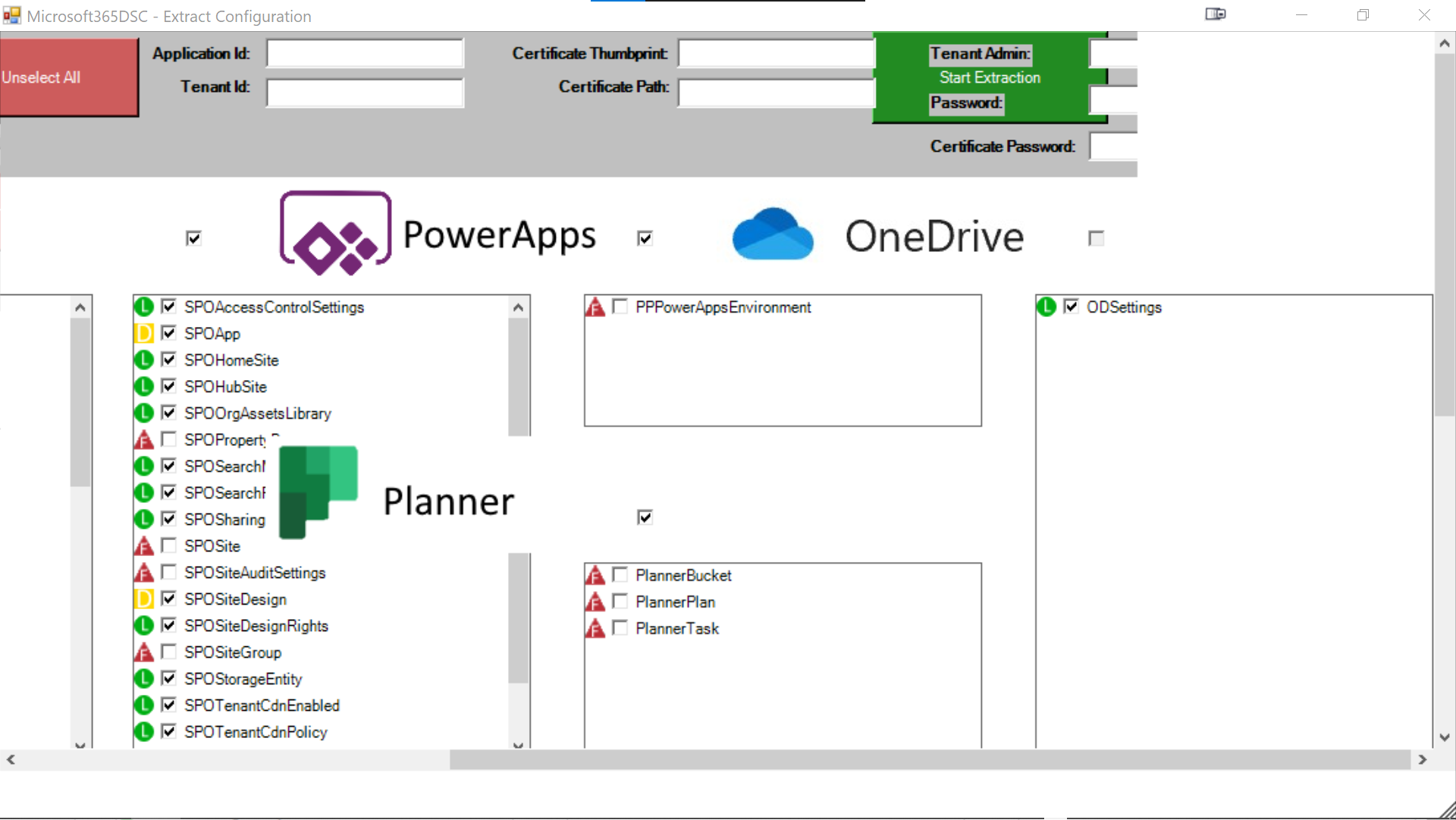Click yellow D icon beside SPOApp
This screenshot has height=820, width=1456.
[143, 334]
